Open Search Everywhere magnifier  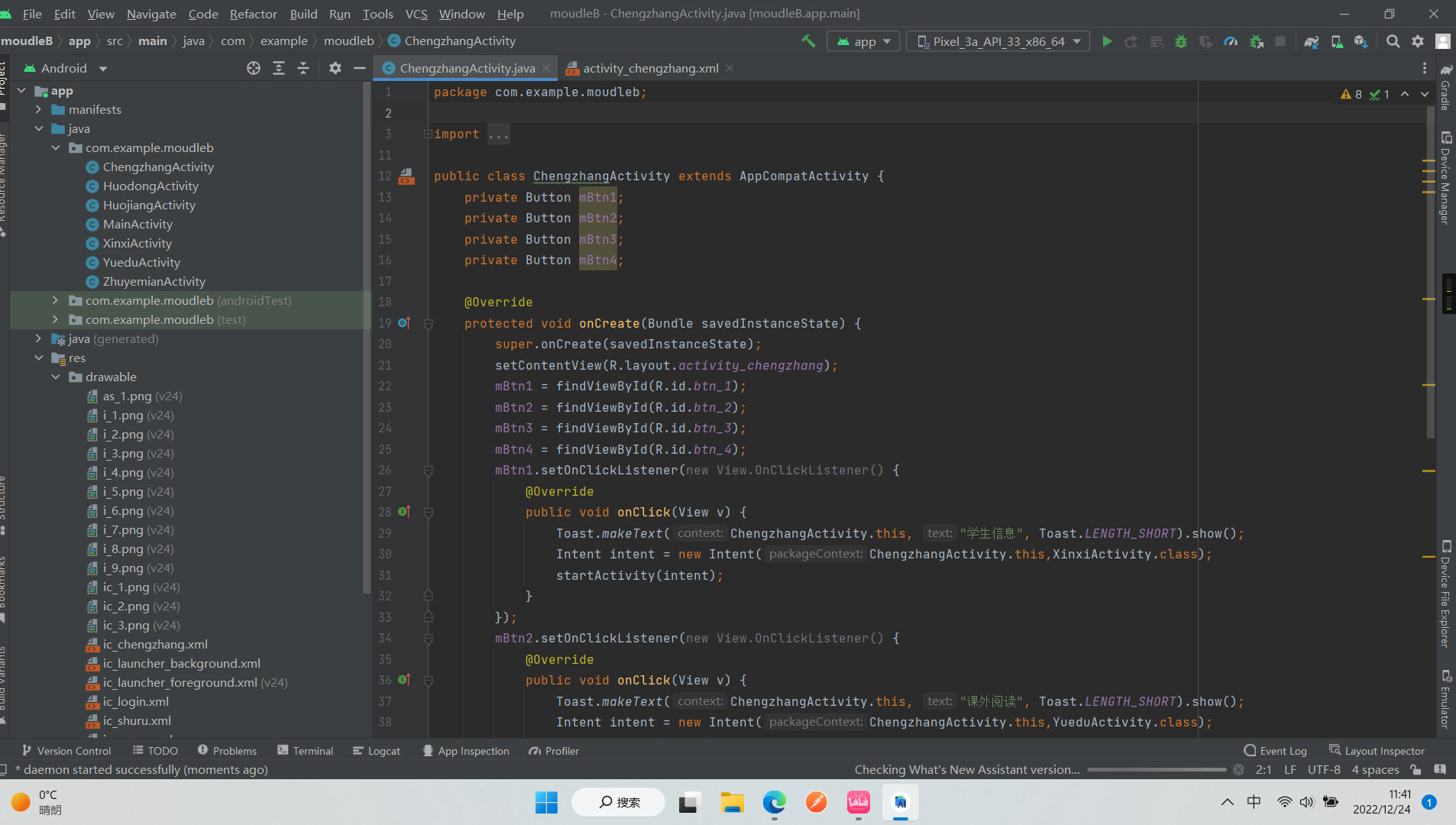[x=1393, y=41]
